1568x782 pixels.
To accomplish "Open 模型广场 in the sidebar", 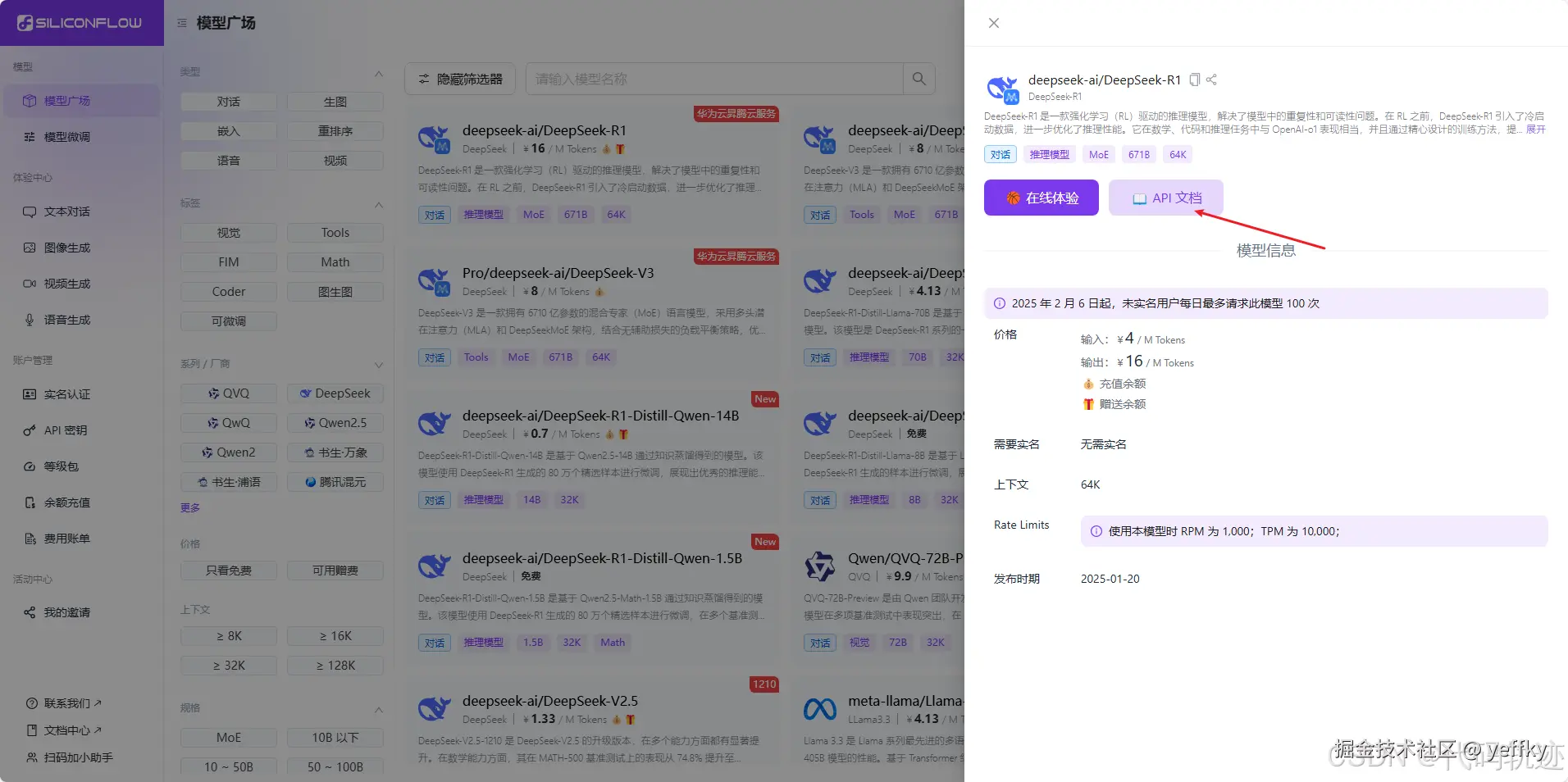I will click(x=80, y=101).
